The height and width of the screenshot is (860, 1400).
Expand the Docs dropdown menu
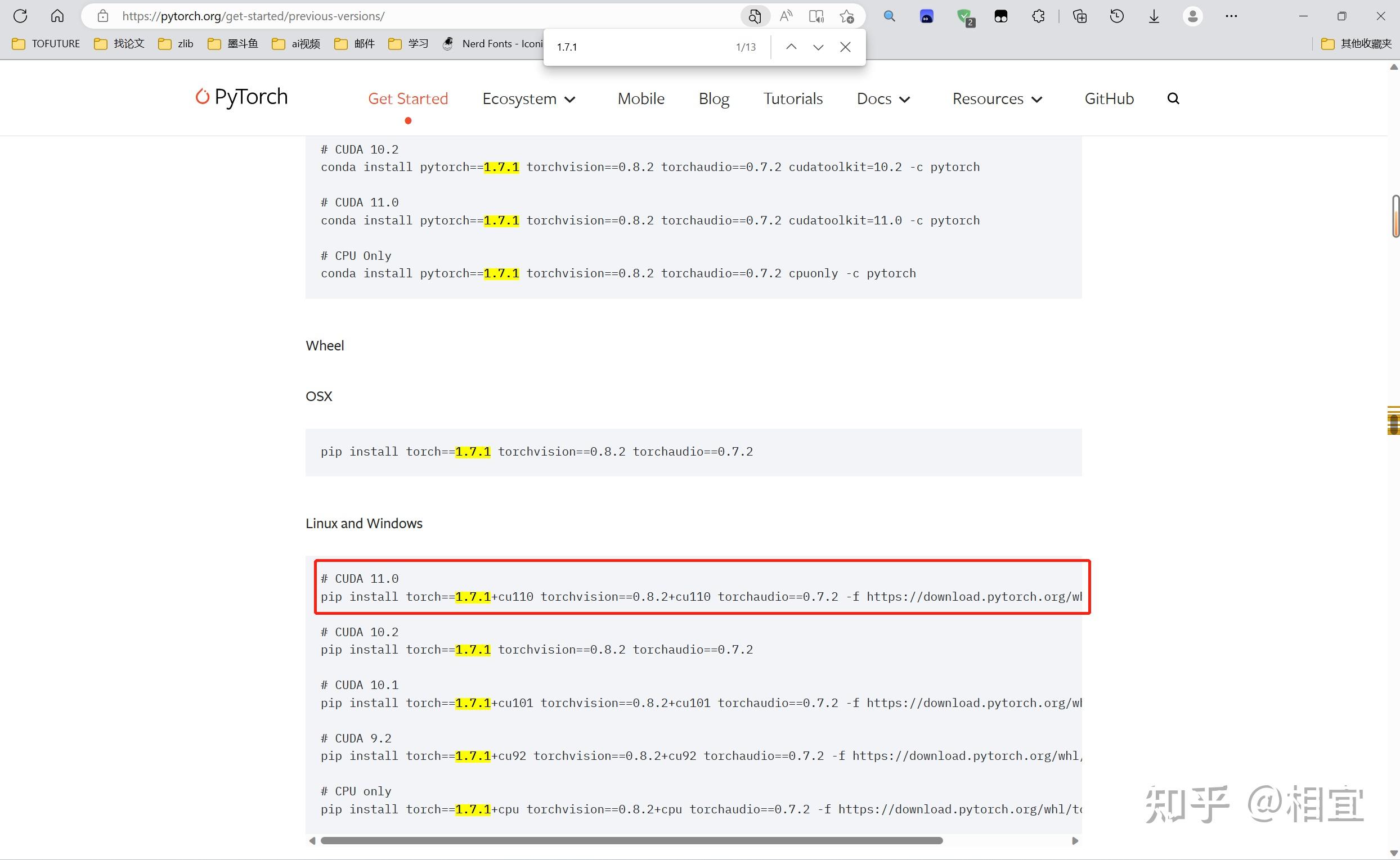(x=883, y=99)
